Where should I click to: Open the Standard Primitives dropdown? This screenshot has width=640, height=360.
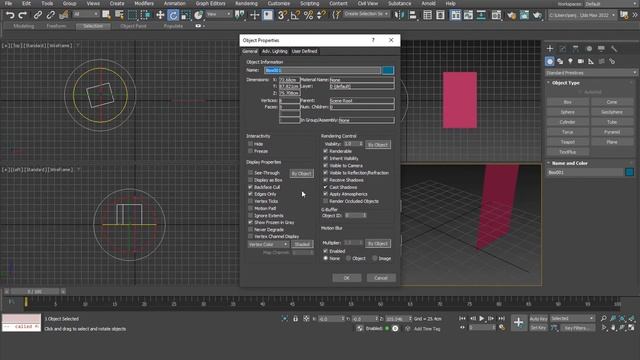tap(591, 73)
